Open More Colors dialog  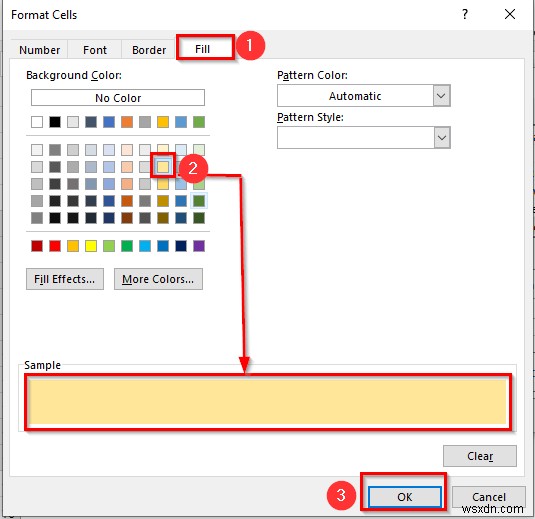(158, 279)
